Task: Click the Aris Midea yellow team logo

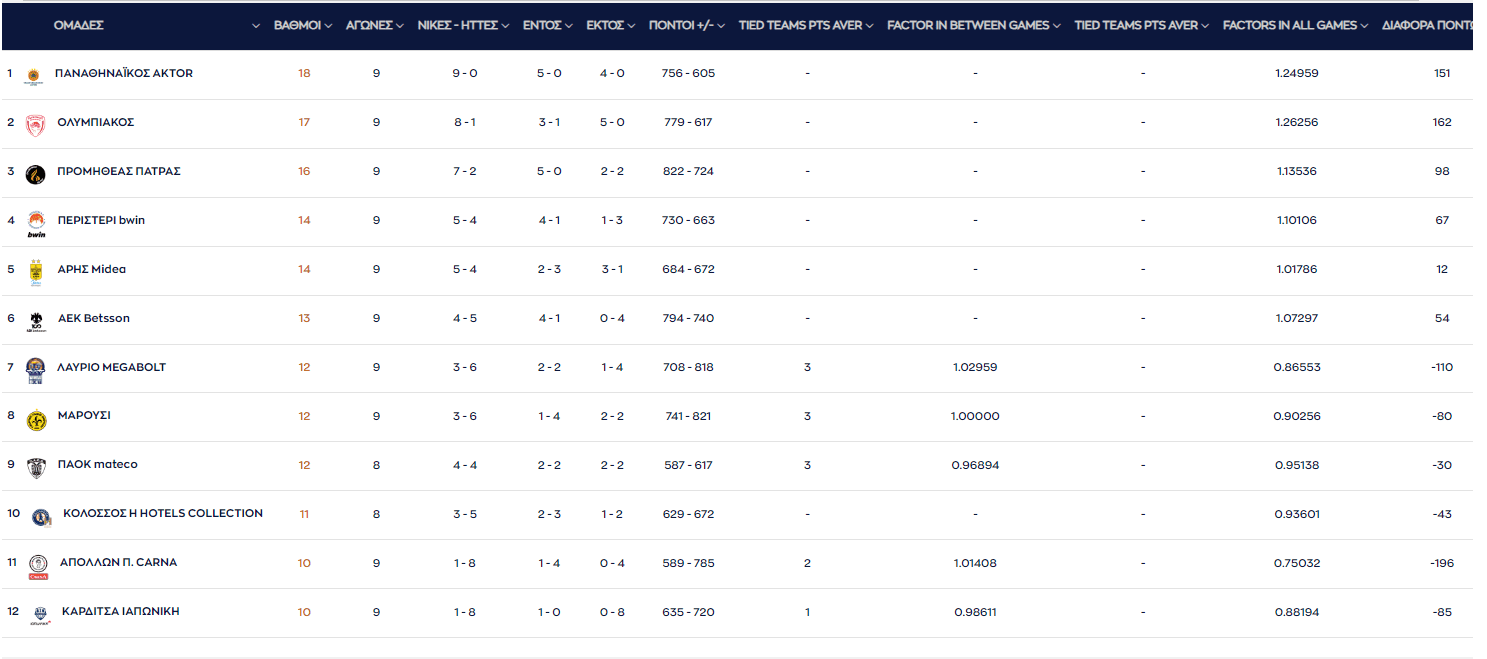Action: tap(36, 271)
